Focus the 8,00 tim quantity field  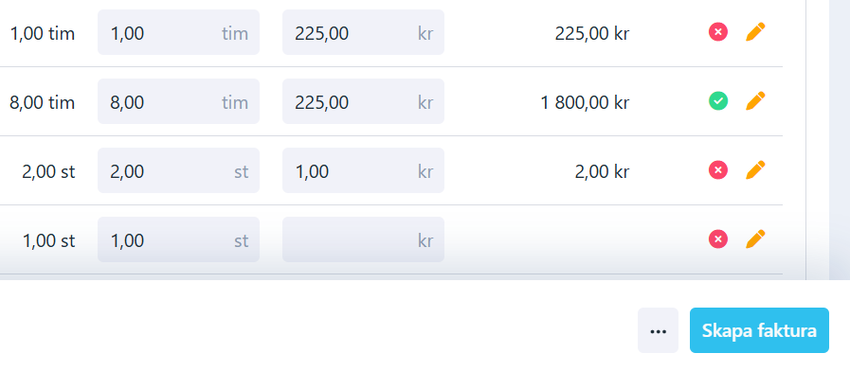178,101
